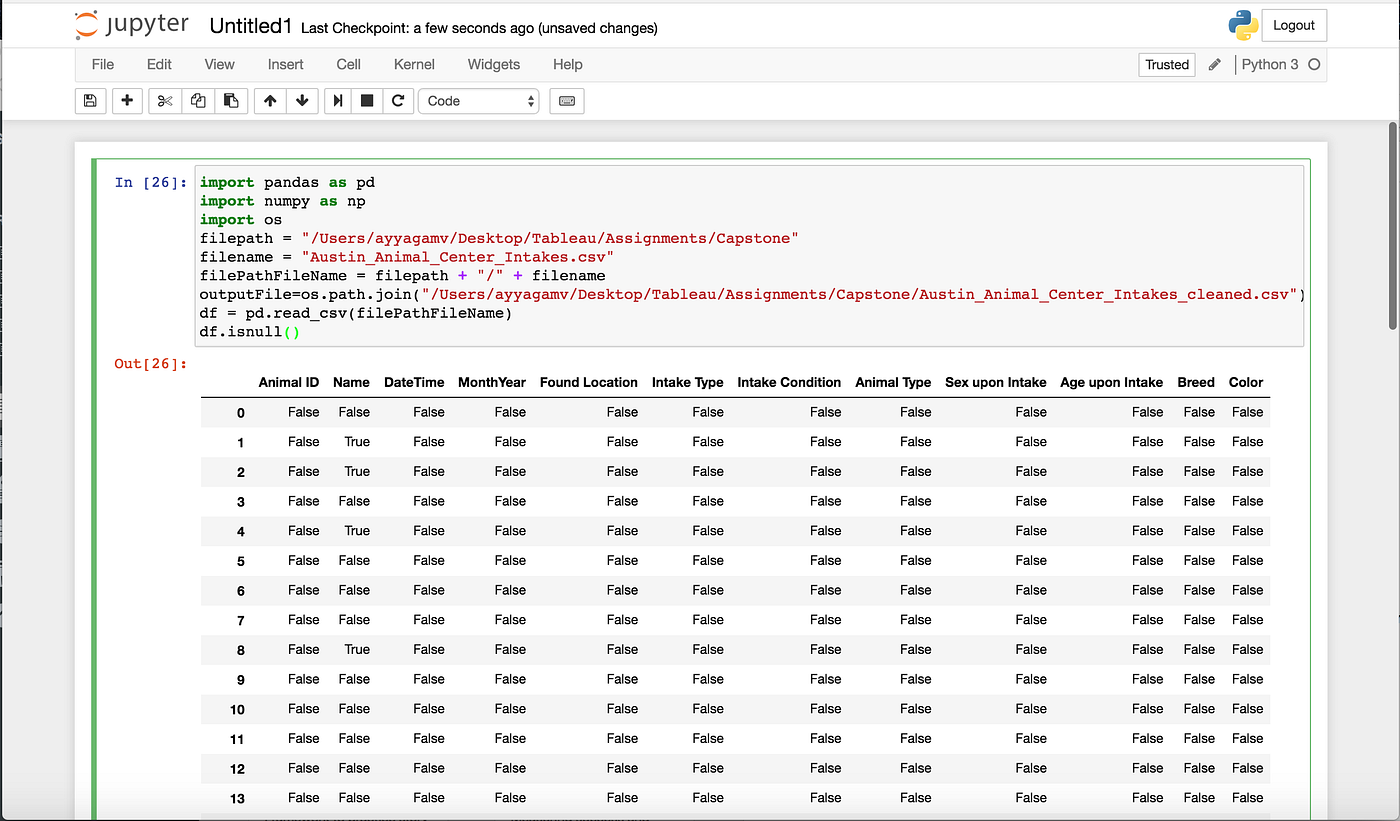Move the selected cell up
Screen dimensions: 1400x821
point(269,100)
